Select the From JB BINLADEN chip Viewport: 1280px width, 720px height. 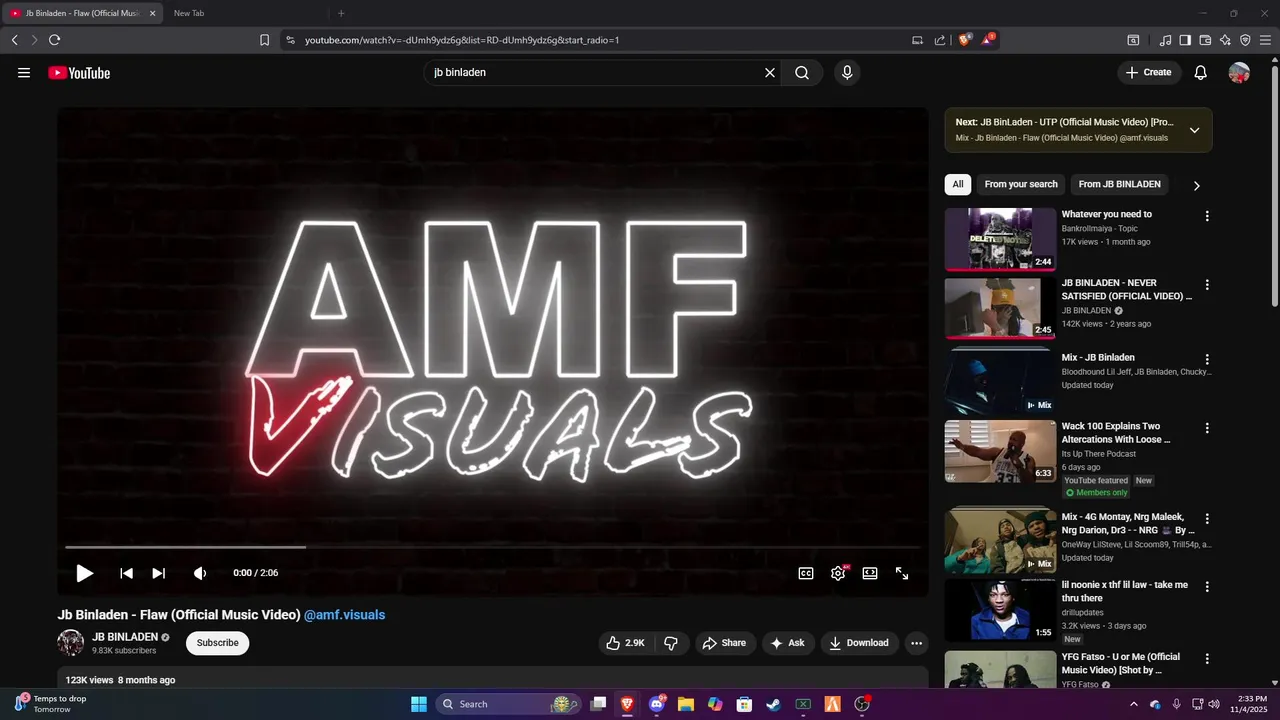coord(1119,184)
